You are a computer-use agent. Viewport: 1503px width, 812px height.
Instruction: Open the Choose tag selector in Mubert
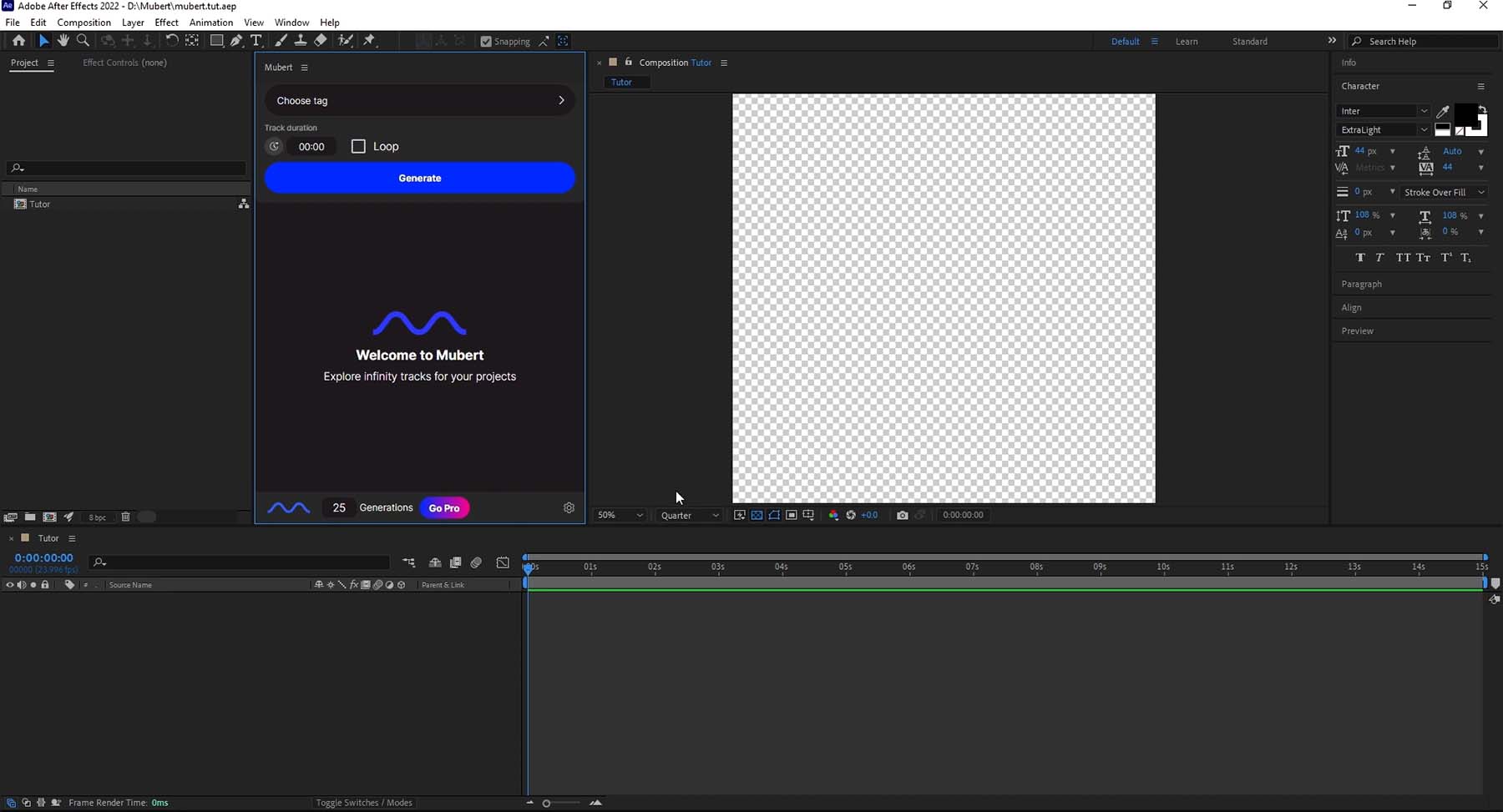(x=419, y=100)
